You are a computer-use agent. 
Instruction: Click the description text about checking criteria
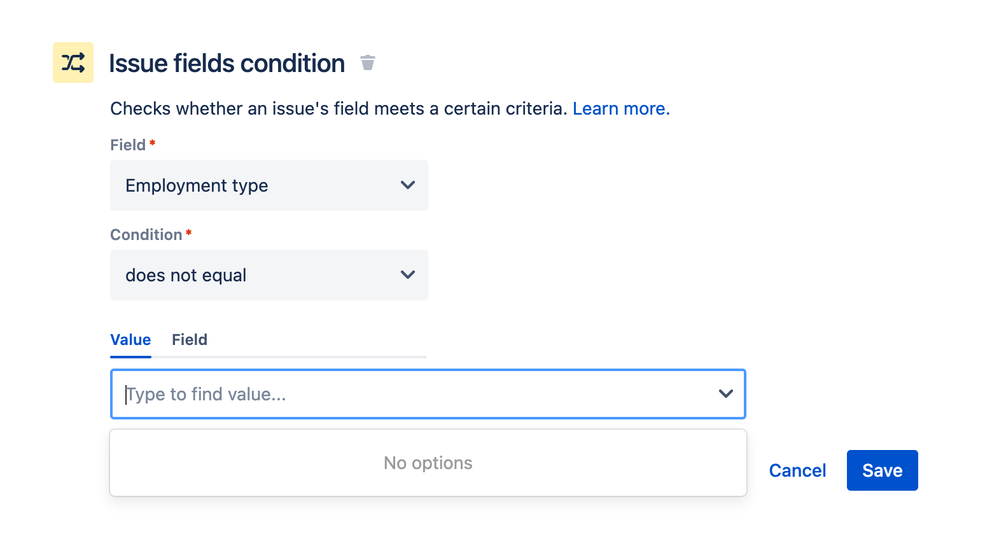338,109
